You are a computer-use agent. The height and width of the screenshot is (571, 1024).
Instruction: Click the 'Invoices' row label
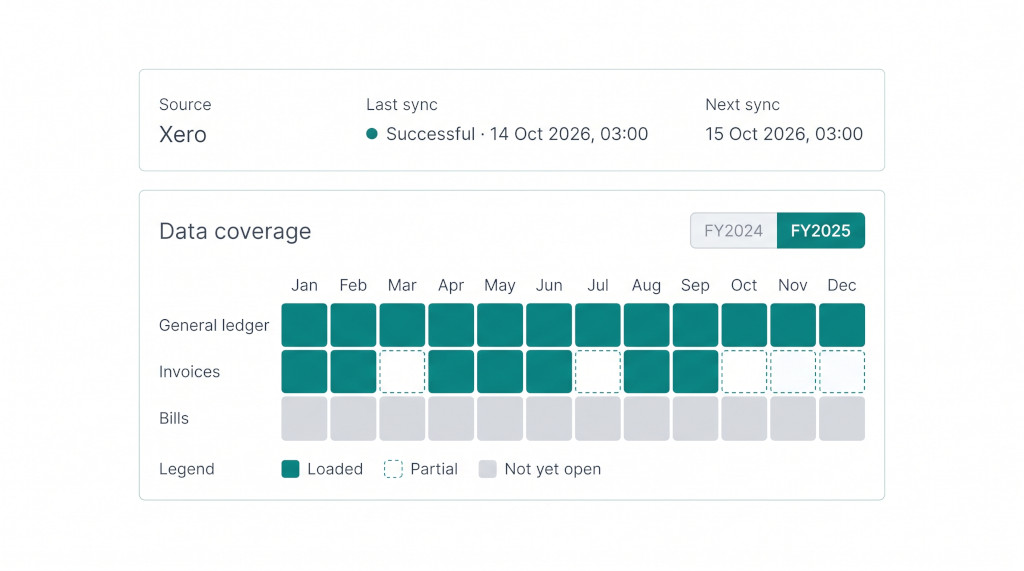click(x=189, y=372)
